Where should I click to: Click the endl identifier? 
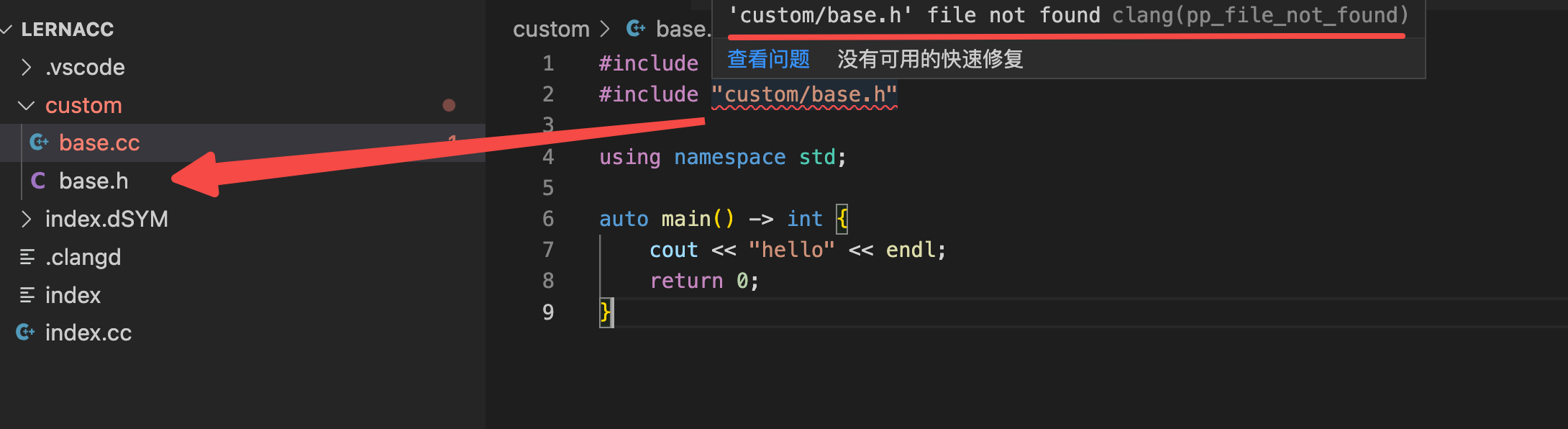[911, 250]
